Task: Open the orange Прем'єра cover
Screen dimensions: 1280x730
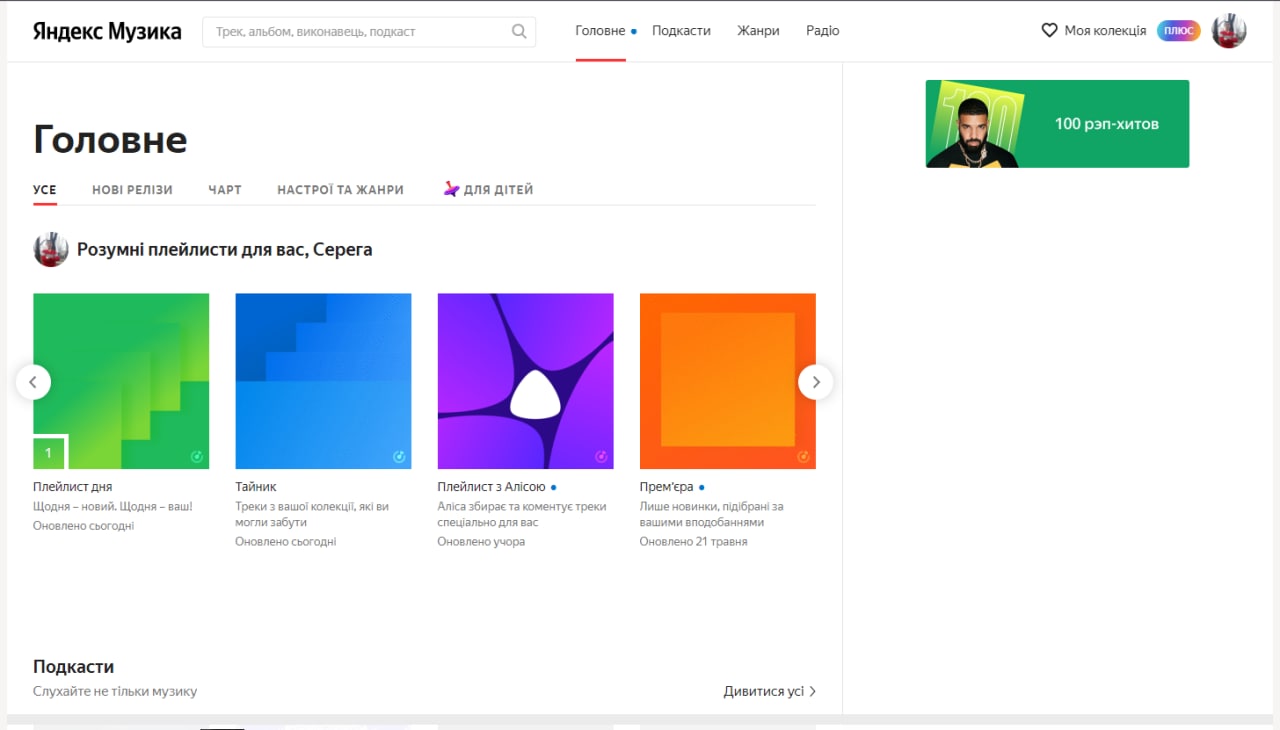Action: (x=727, y=381)
